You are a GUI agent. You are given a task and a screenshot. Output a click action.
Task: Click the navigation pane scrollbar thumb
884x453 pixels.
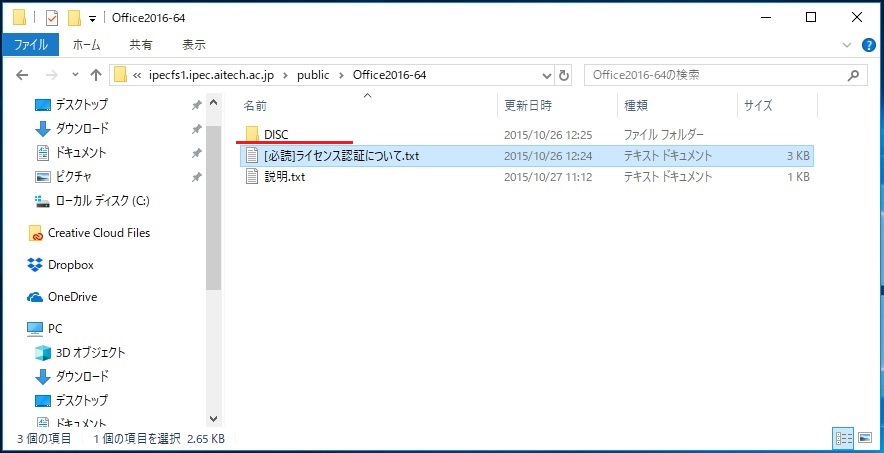[x=213, y=208]
